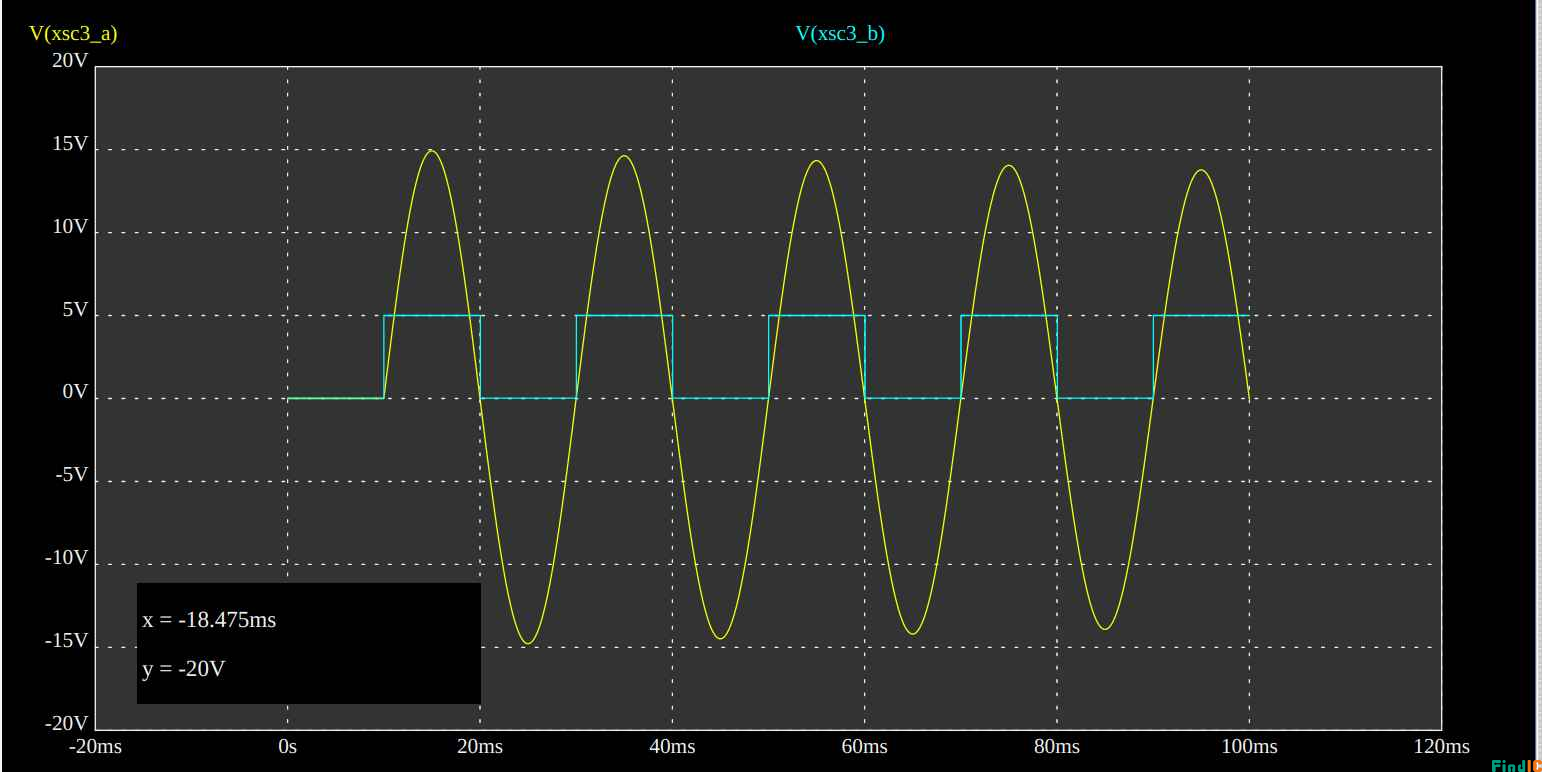Click the 15V vertical axis label
This screenshot has height=772, width=1542.
point(70,145)
